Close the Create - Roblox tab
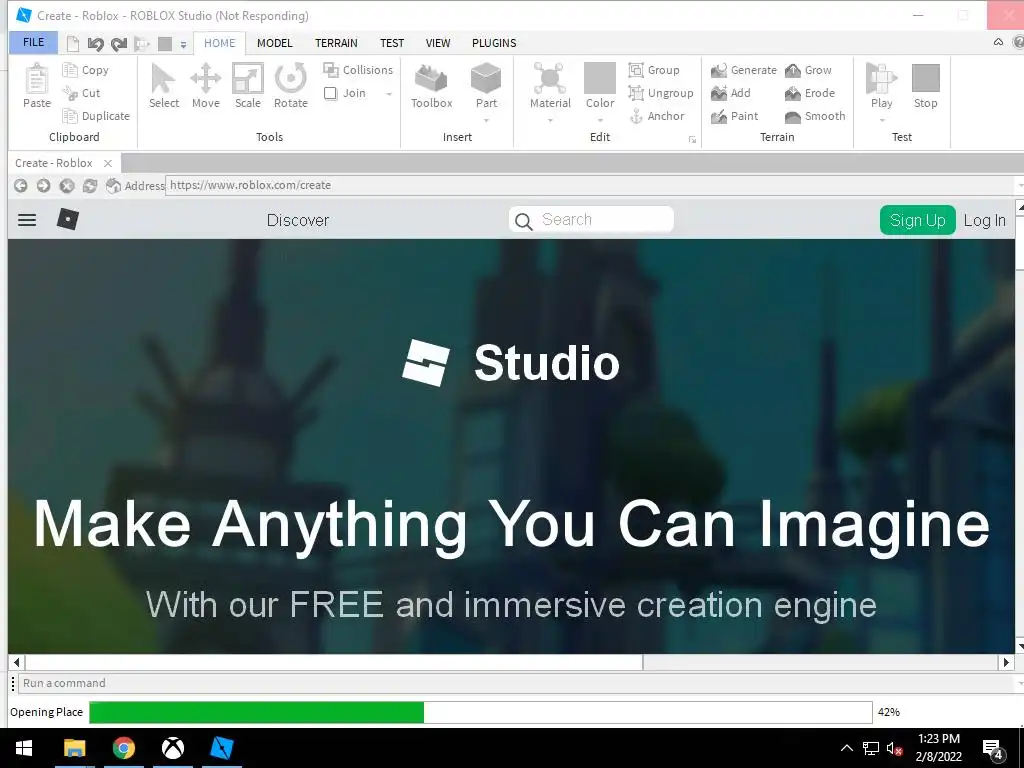Screen dimensions: 1024x768 (108, 163)
